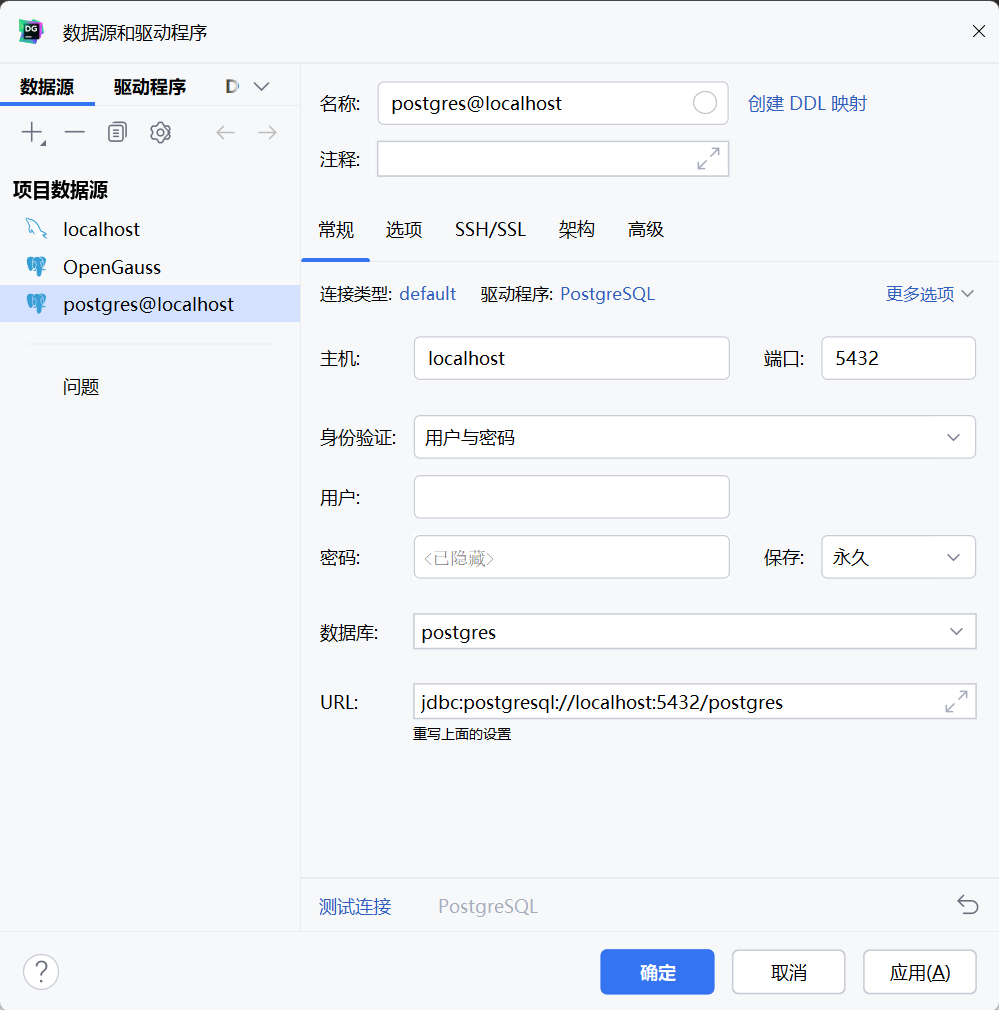Navigate forward with right arrow icon
The height and width of the screenshot is (1010, 999).
[267, 133]
